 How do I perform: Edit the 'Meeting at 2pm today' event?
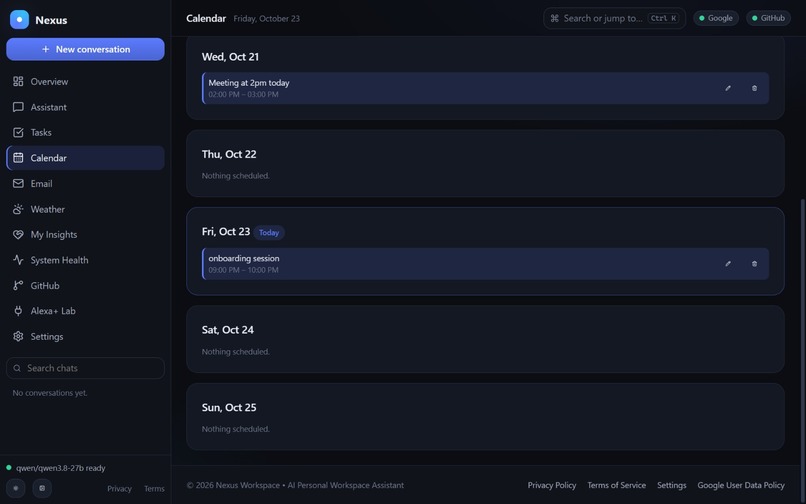(x=728, y=88)
